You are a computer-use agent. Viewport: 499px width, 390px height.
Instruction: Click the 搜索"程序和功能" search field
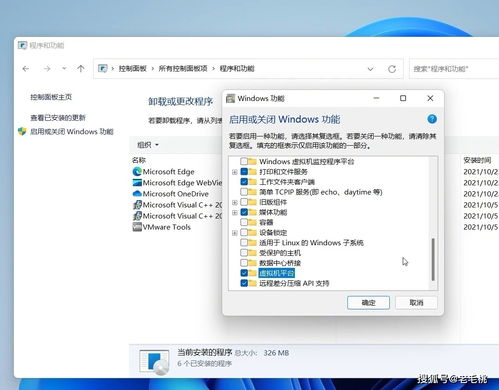(454, 69)
